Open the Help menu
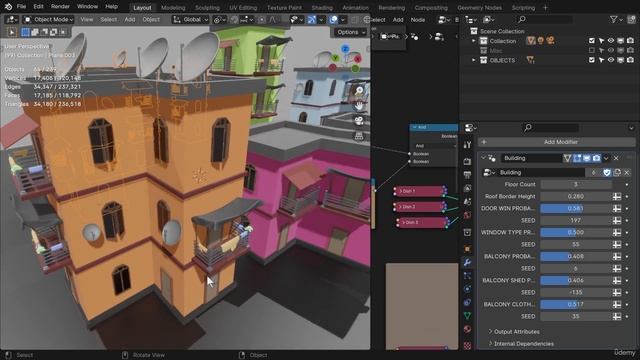This screenshot has height=360, width=640. coord(111,7)
